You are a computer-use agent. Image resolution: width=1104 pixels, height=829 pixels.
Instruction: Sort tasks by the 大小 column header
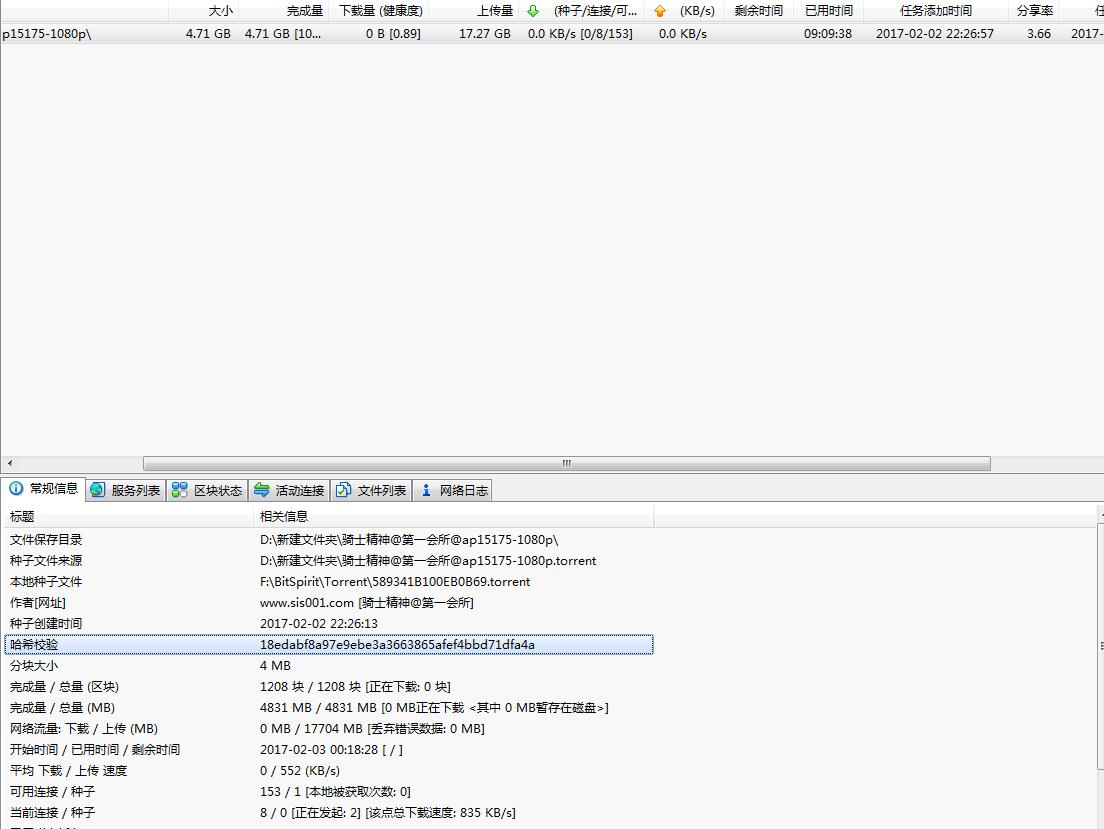[220, 11]
